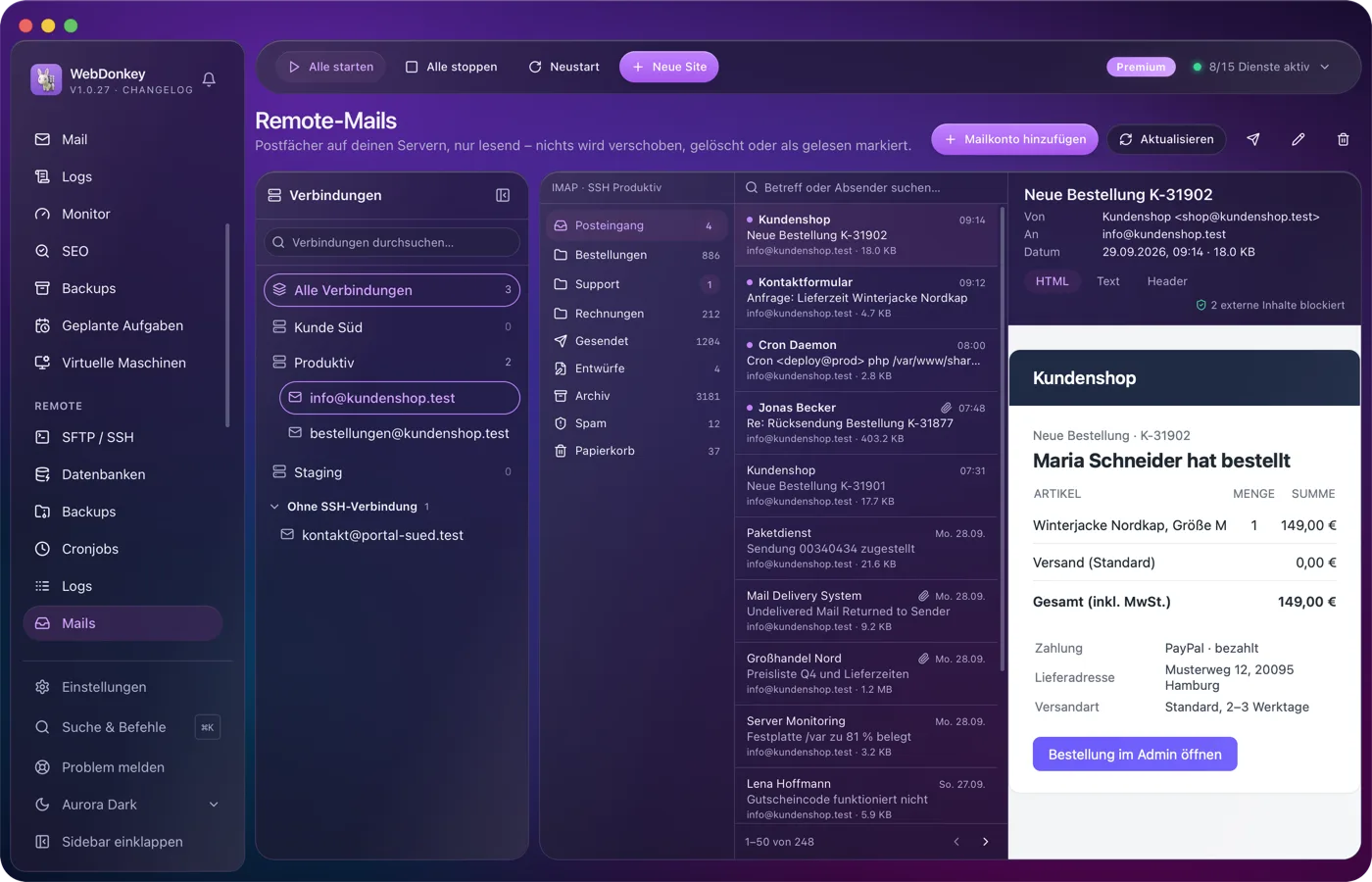
Task: Open the CHANGELOG link
Action: (158, 90)
